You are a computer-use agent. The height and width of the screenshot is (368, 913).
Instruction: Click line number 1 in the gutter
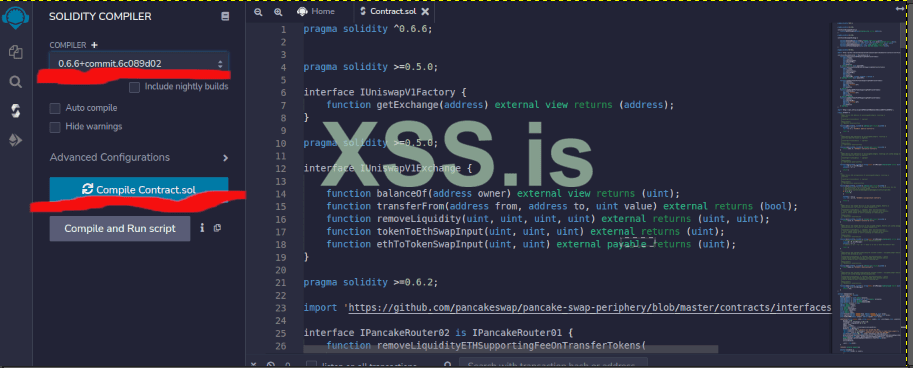pyautogui.click(x=284, y=29)
